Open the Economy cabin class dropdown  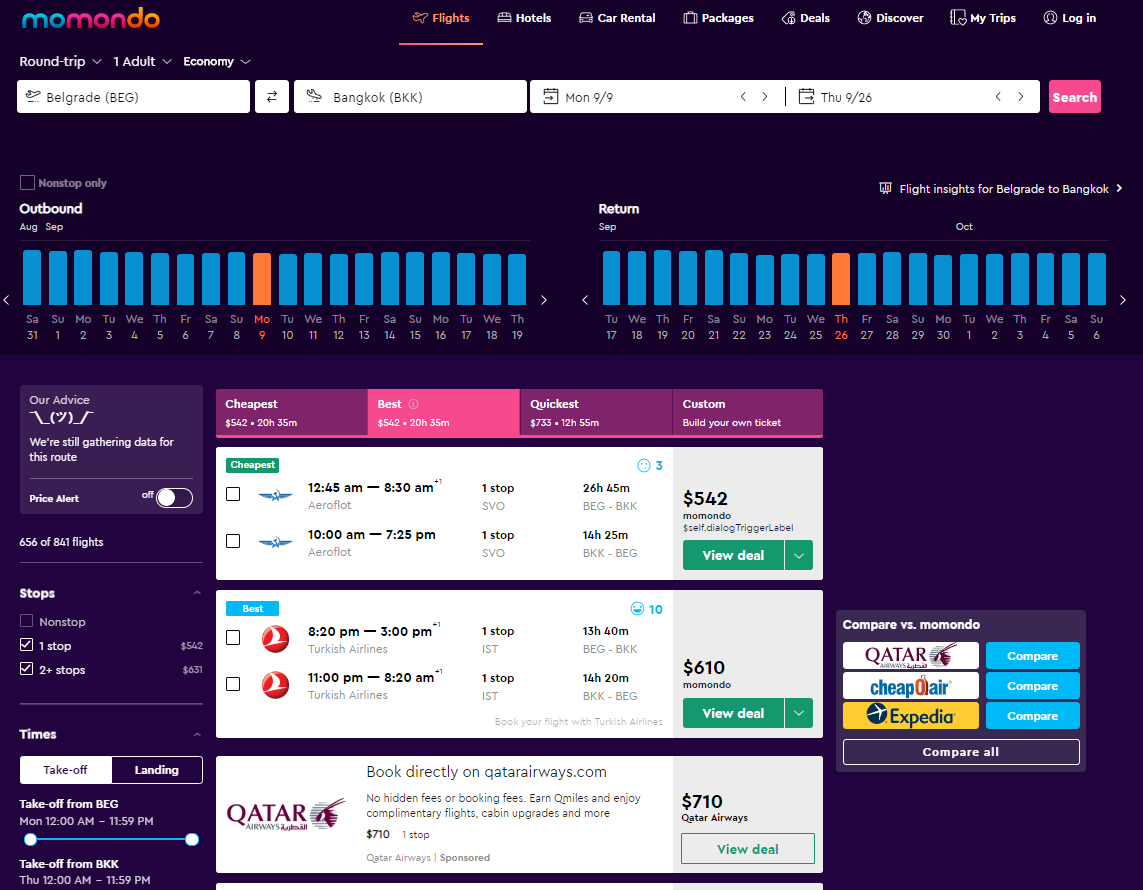click(x=216, y=61)
